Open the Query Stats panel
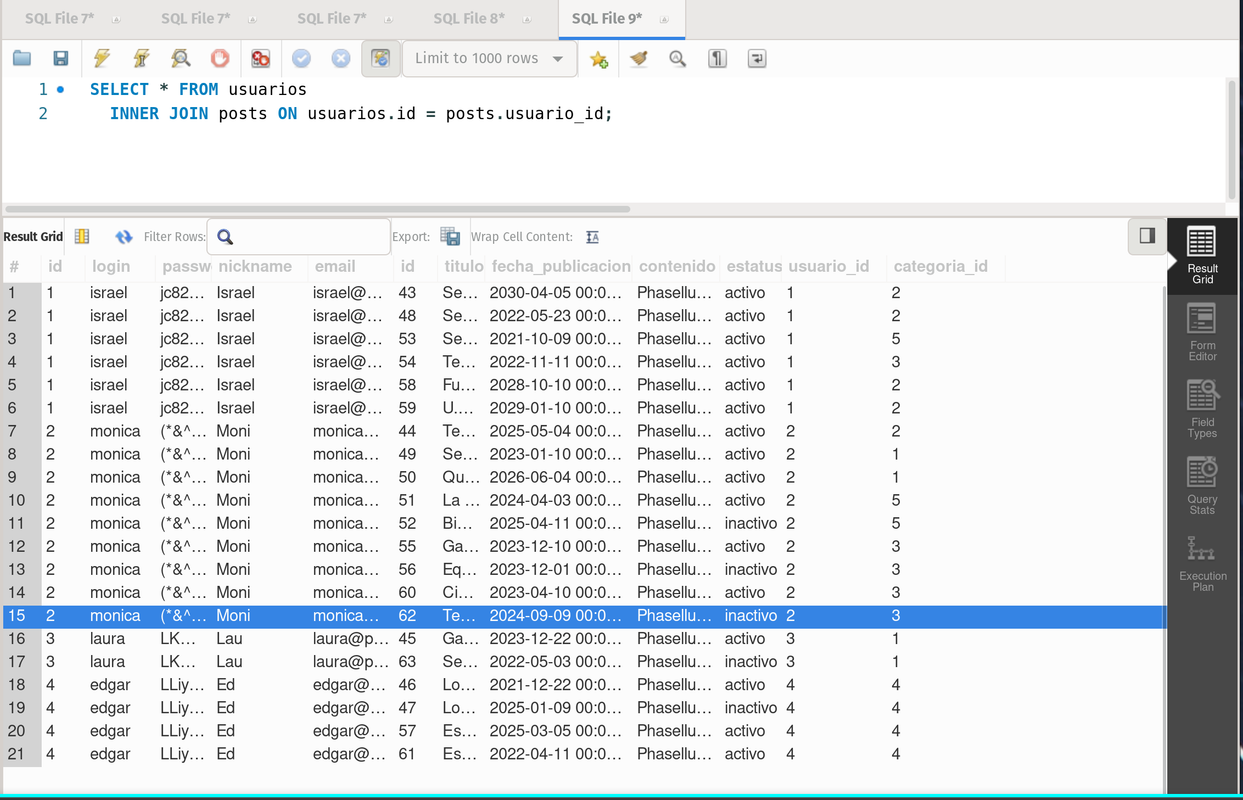 [1202, 487]
